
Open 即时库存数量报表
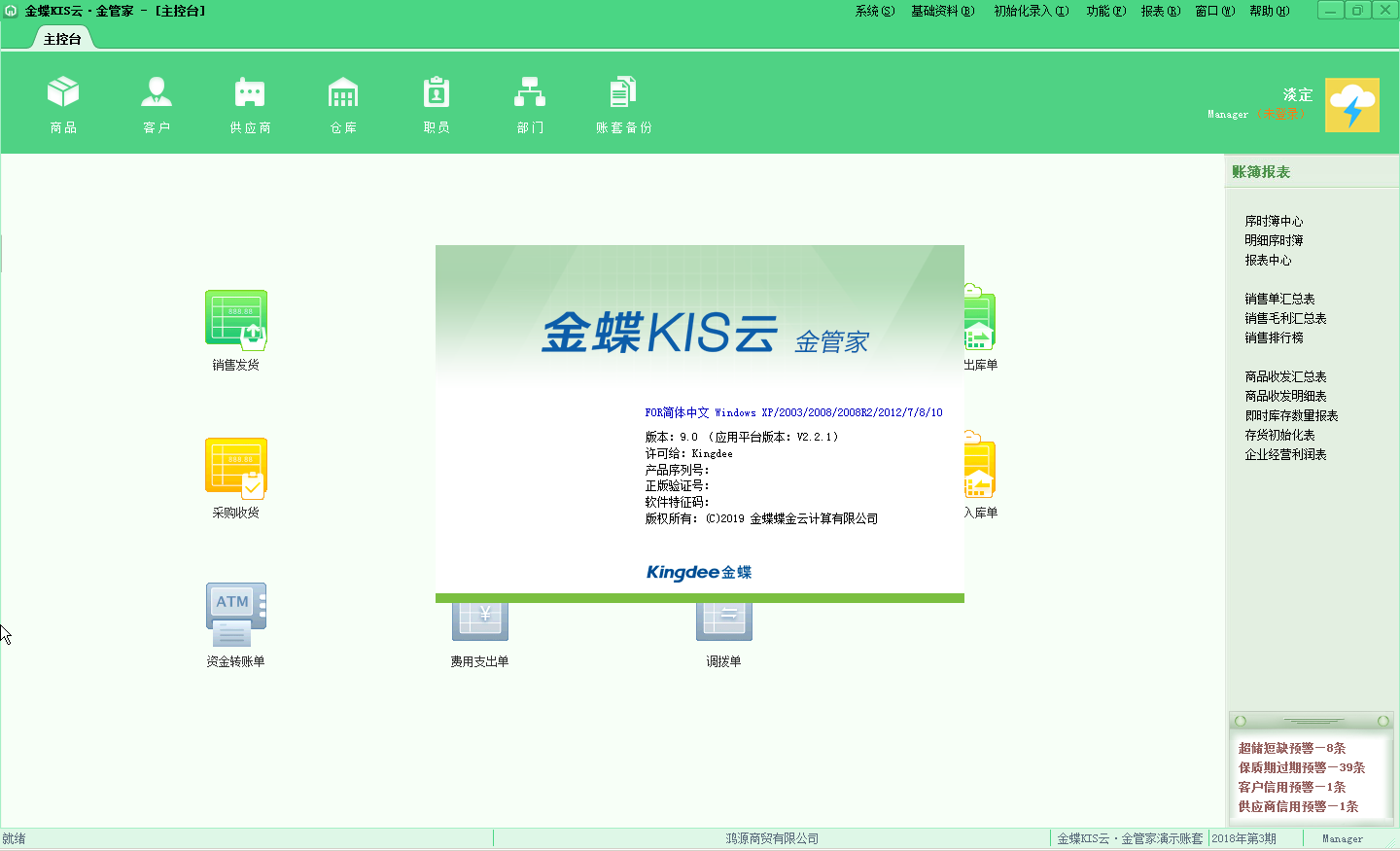tap(1291, 415)
